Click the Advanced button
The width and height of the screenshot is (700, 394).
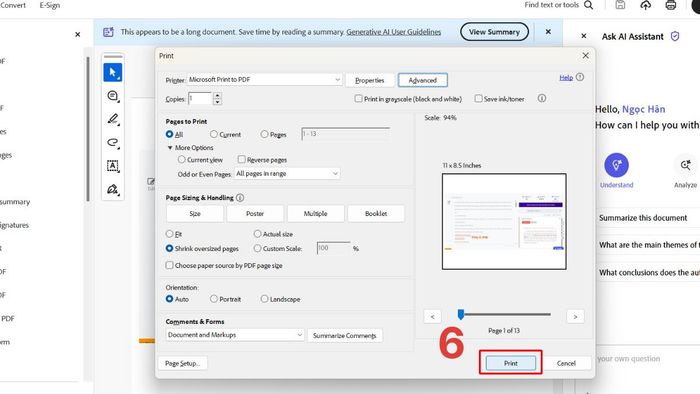point(422,80)
